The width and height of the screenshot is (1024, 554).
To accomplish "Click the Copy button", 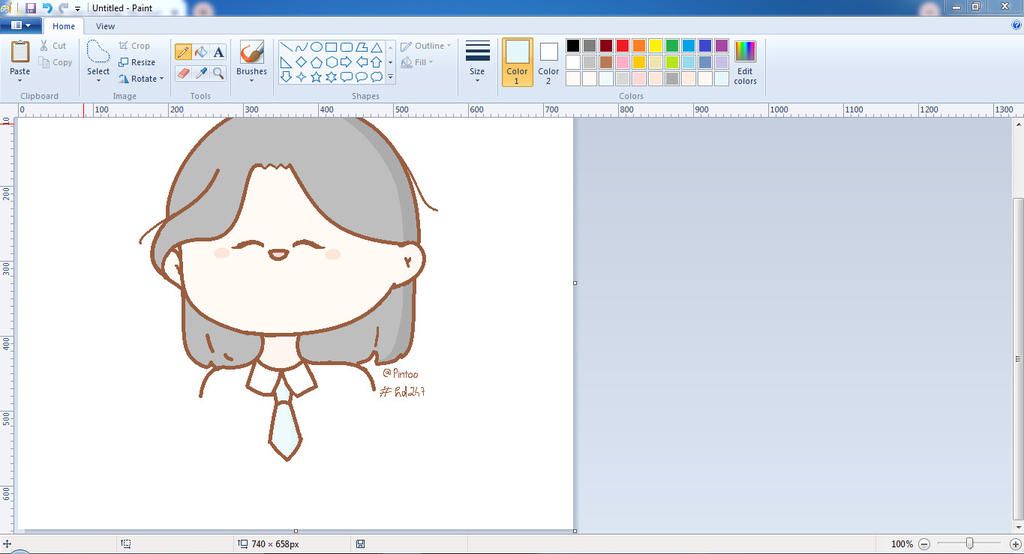I will click(56, 63).
